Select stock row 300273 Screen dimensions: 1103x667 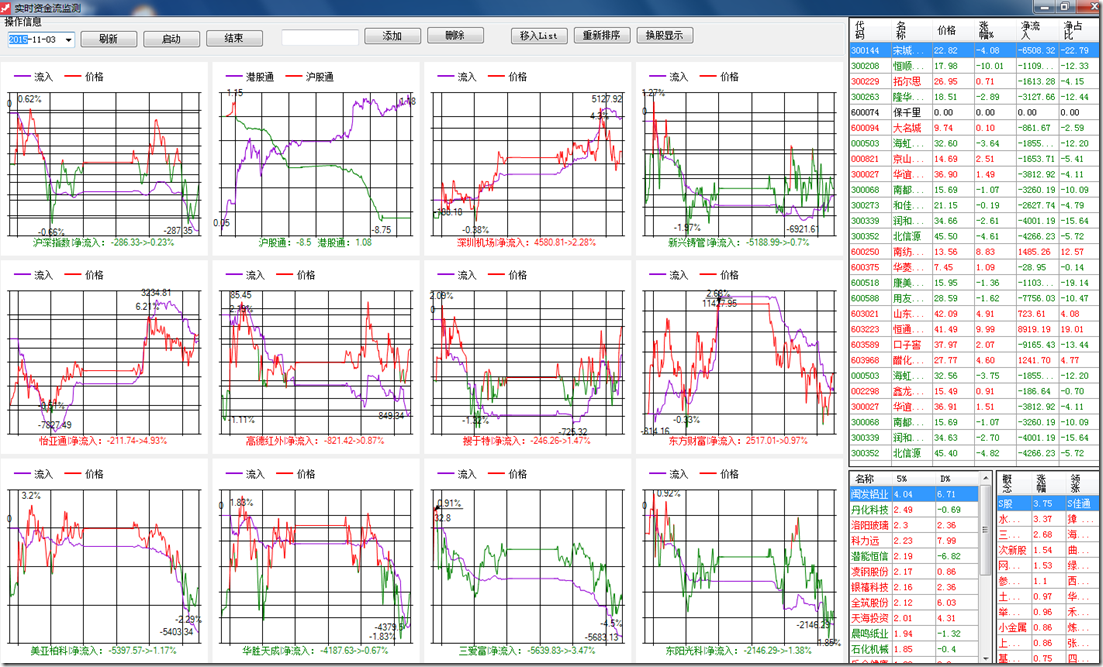pos(974,205)
